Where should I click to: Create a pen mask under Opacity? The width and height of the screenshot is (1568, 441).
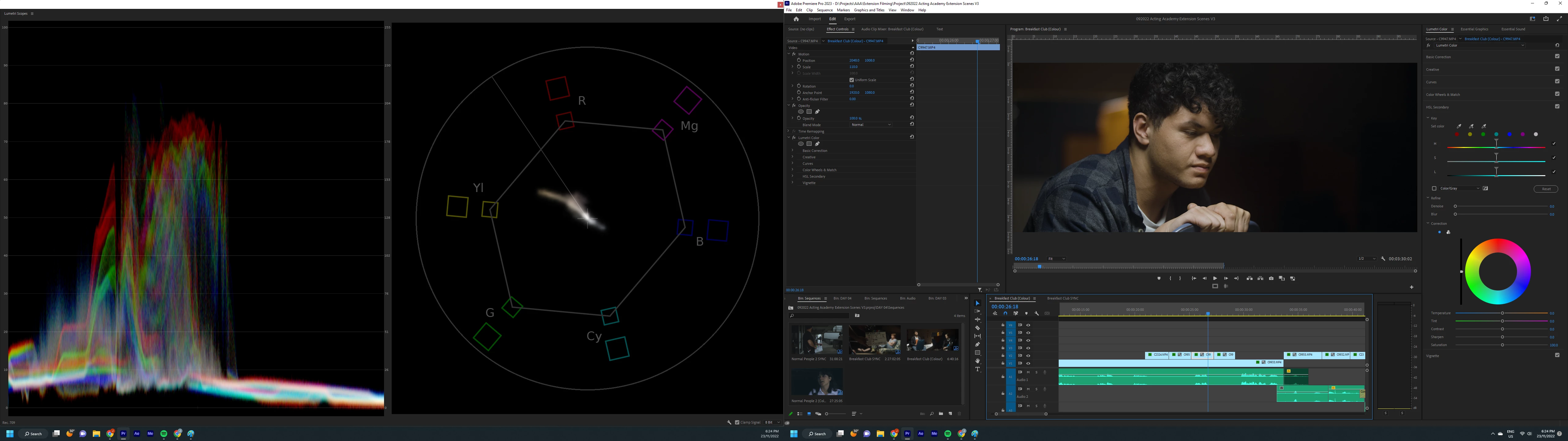click(x=817, y=111)
